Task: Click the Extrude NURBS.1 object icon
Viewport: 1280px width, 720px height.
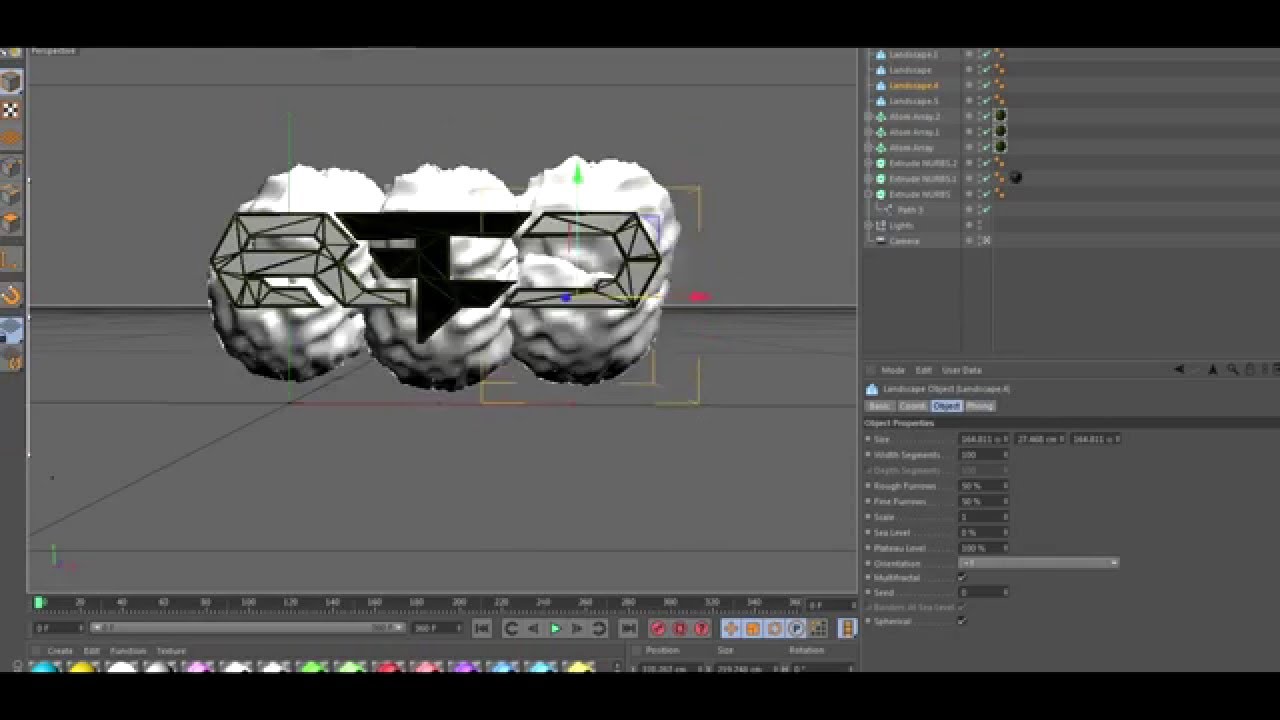Action: 881,178
